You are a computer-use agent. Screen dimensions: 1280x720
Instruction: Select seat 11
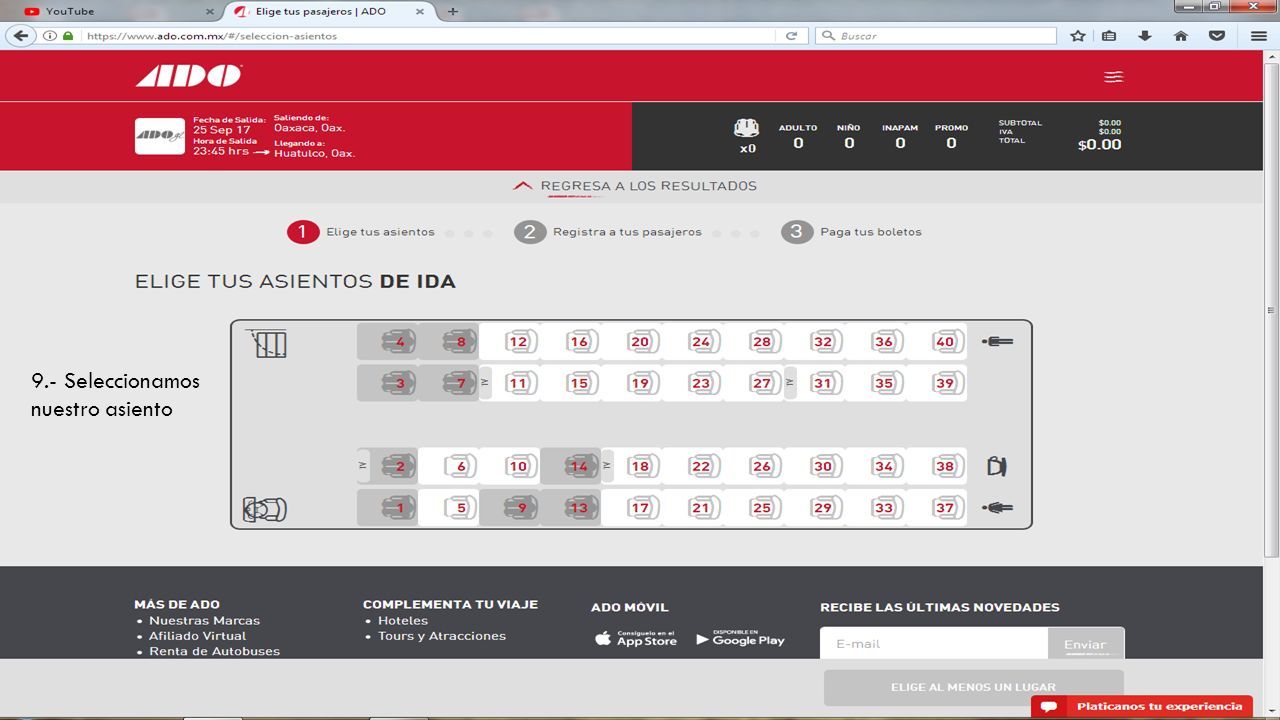click(517, 383)
